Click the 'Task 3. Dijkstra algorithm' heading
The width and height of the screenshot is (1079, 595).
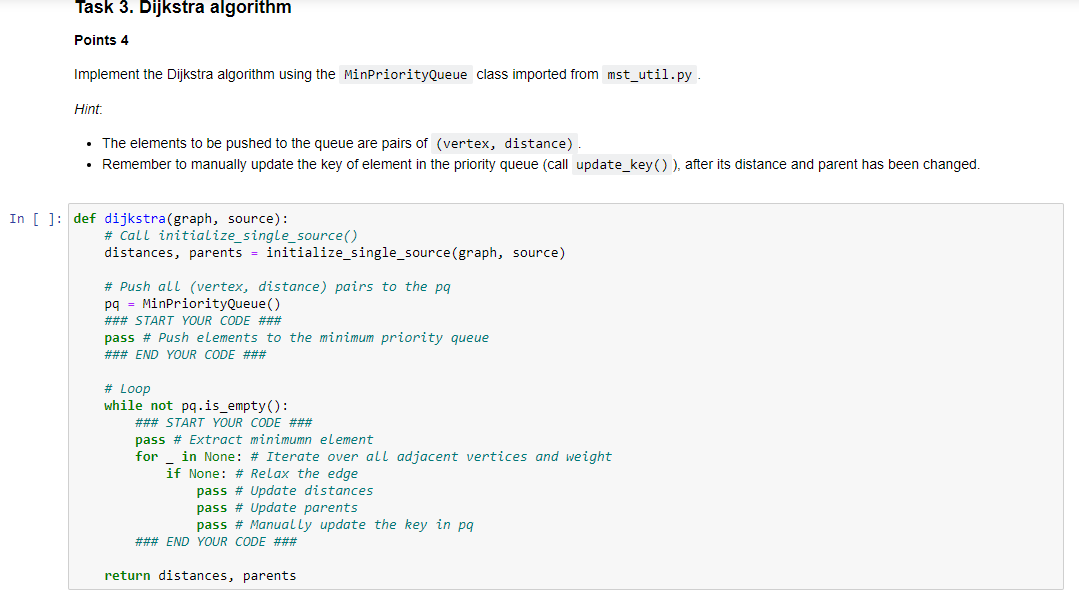pos(182,8)
